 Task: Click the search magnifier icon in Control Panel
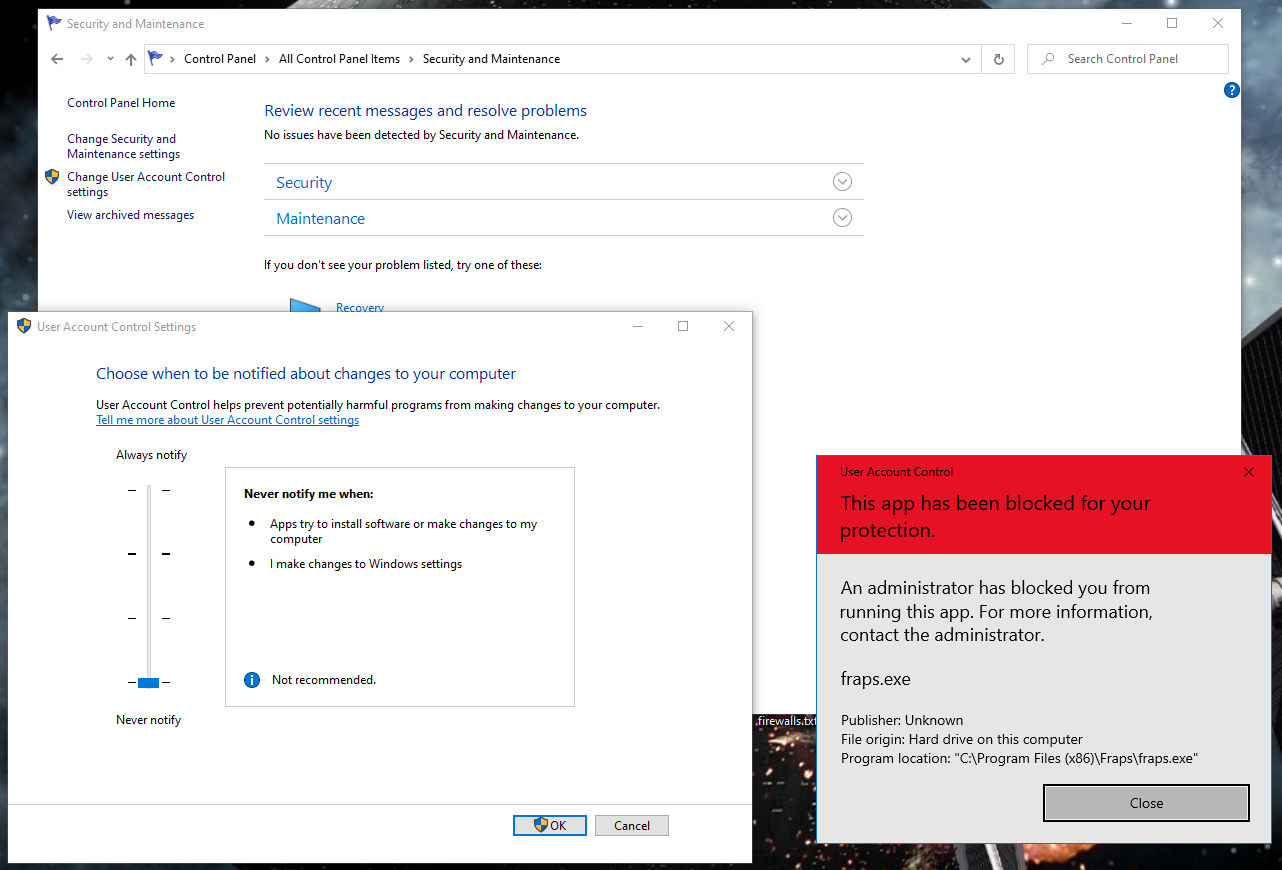[1048, 59]
